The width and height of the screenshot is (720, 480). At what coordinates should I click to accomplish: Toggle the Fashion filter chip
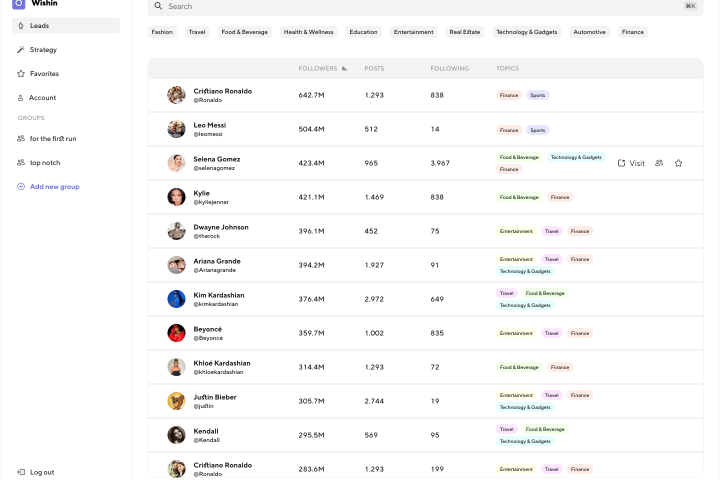(x=162, y=32)
